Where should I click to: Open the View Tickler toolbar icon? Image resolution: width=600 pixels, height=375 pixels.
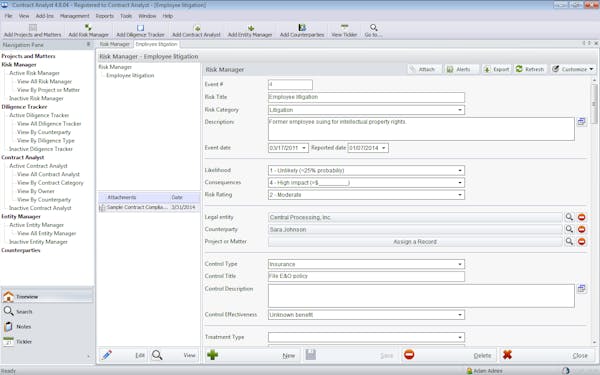tap(344, 28)
